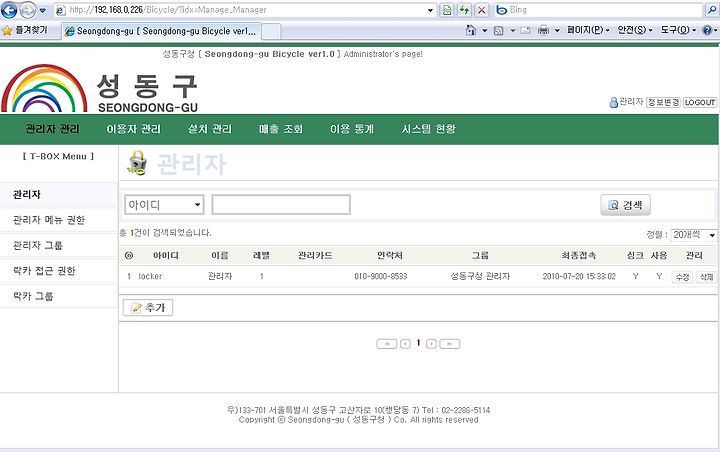Viewport: 720px width, 452px height.
Task: Click the 검색 search button
Action: [625, 205]
